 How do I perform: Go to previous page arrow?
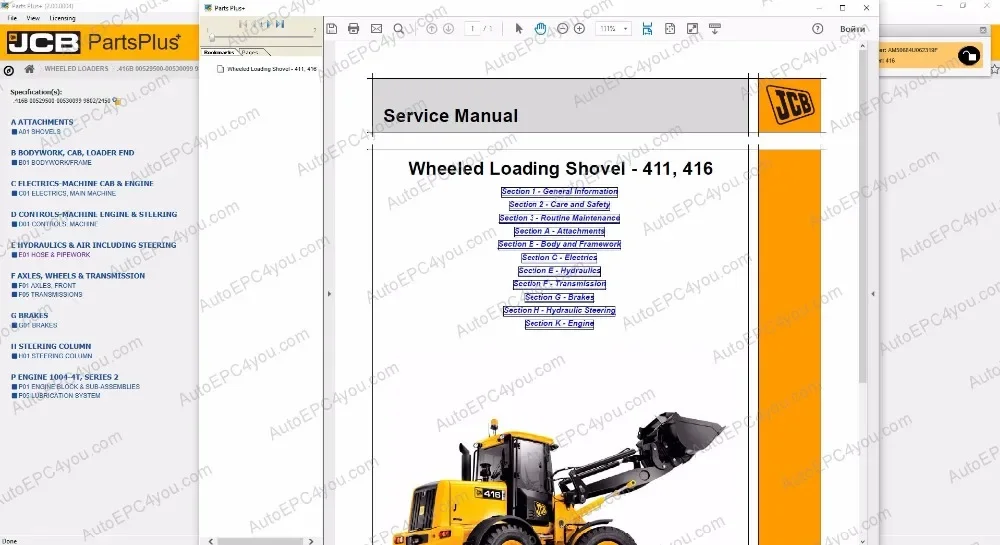click(x=432, y=29)
